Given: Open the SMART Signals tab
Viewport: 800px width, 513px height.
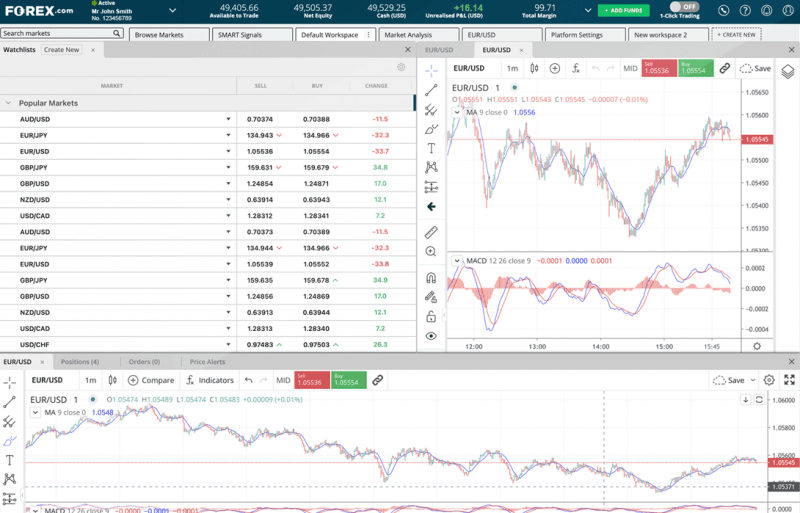Looking at the screenshot, I should (x=253, y=35).
